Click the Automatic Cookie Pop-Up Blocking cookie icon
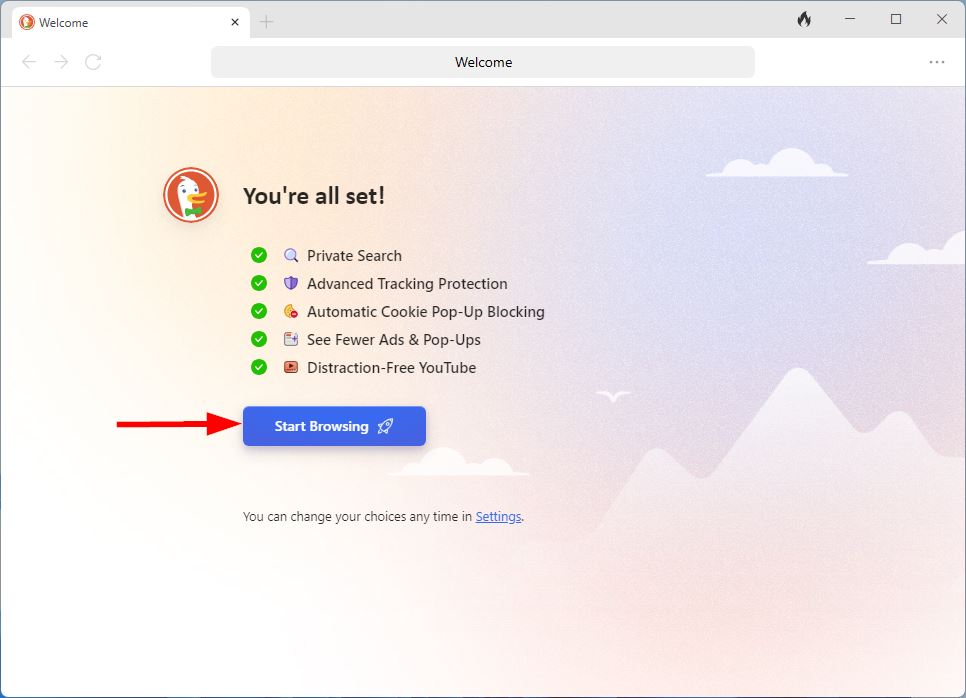 point(289,311)
